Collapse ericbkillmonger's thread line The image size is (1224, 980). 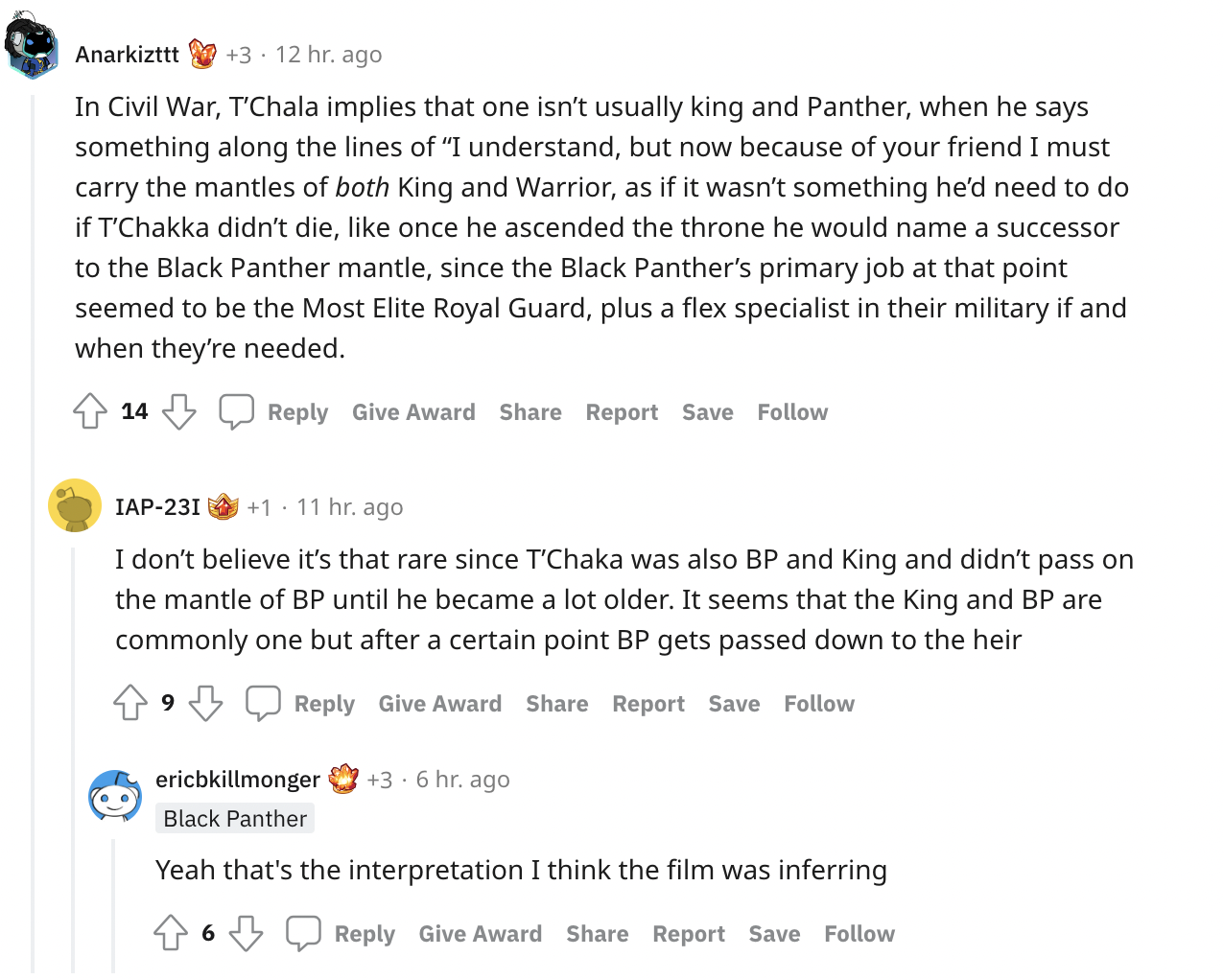[x=113, y=906]
